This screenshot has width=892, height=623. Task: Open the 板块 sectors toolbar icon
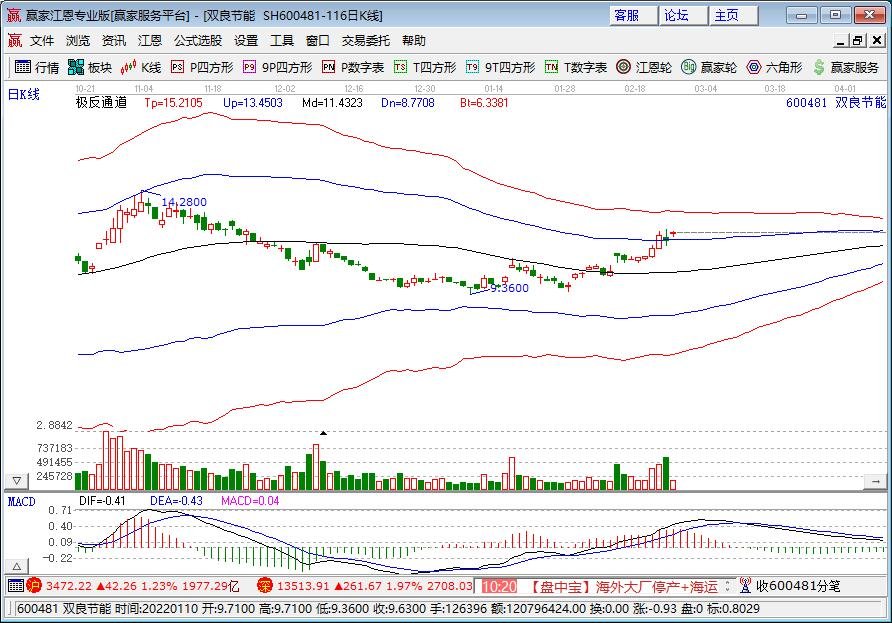(x=90, y=67)
